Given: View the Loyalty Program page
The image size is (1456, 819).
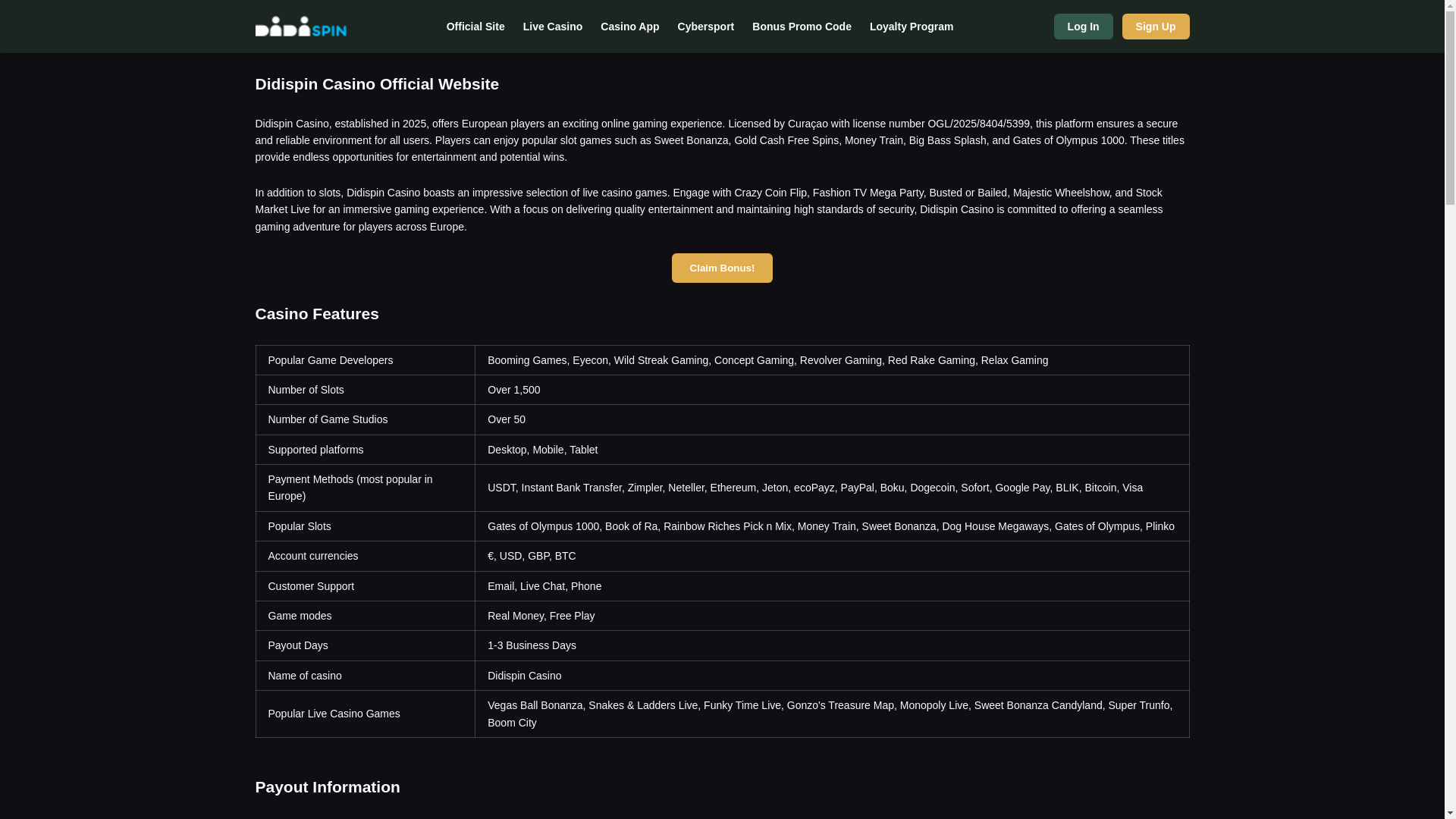Looking at the screenshot, I should (x=912, y=27).
